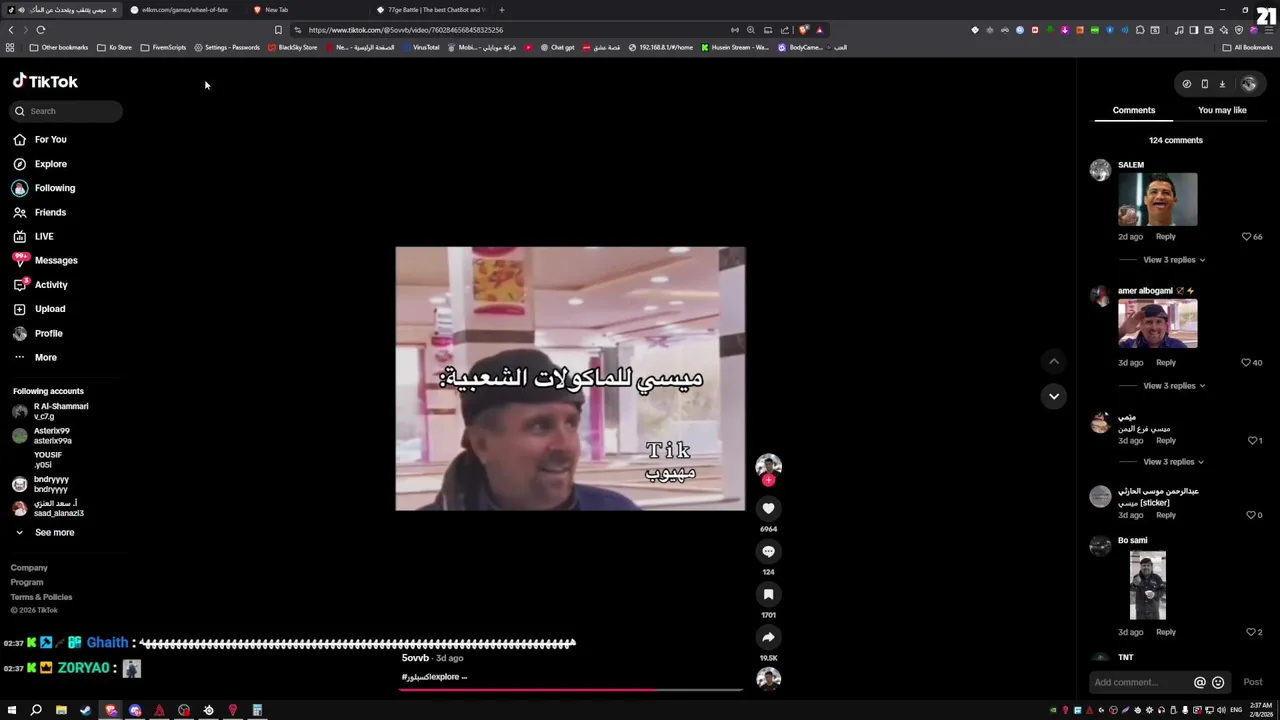This screenshot has width=1280, height=720.
Task: Like the comment with 0 likes
Action: (x=1250, y=515)
